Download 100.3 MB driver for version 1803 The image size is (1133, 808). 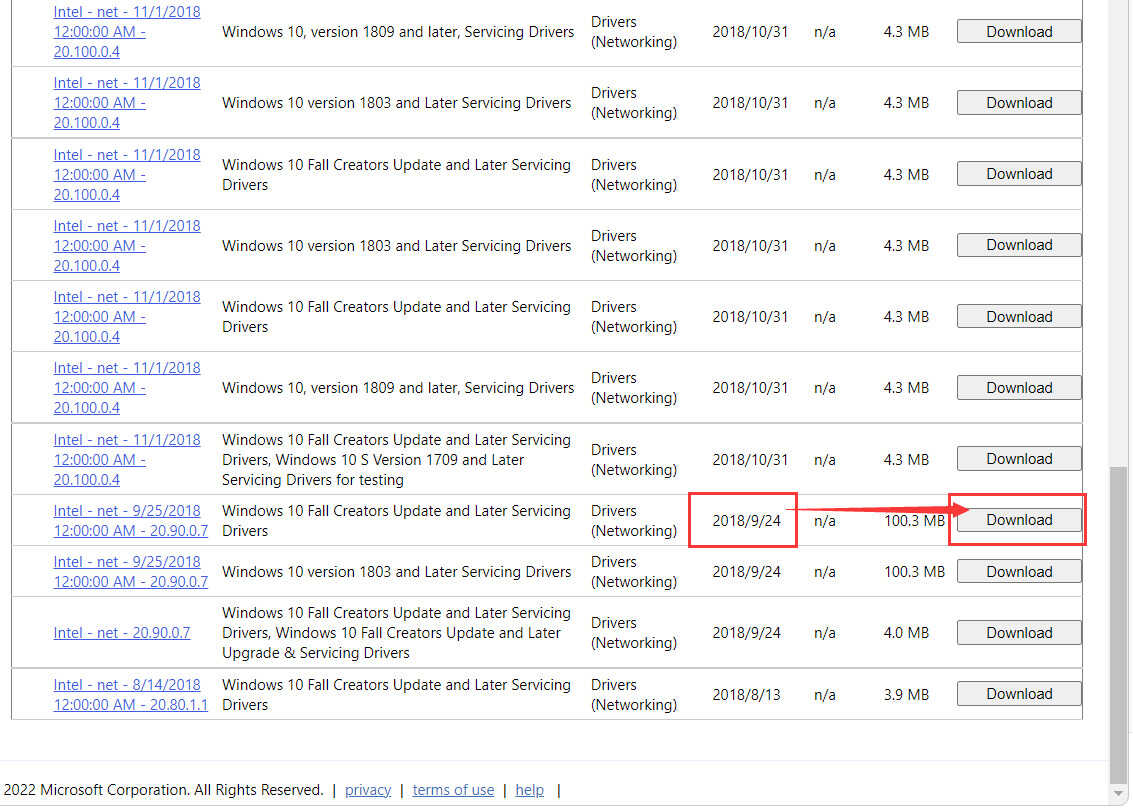tap(1019, 572)
